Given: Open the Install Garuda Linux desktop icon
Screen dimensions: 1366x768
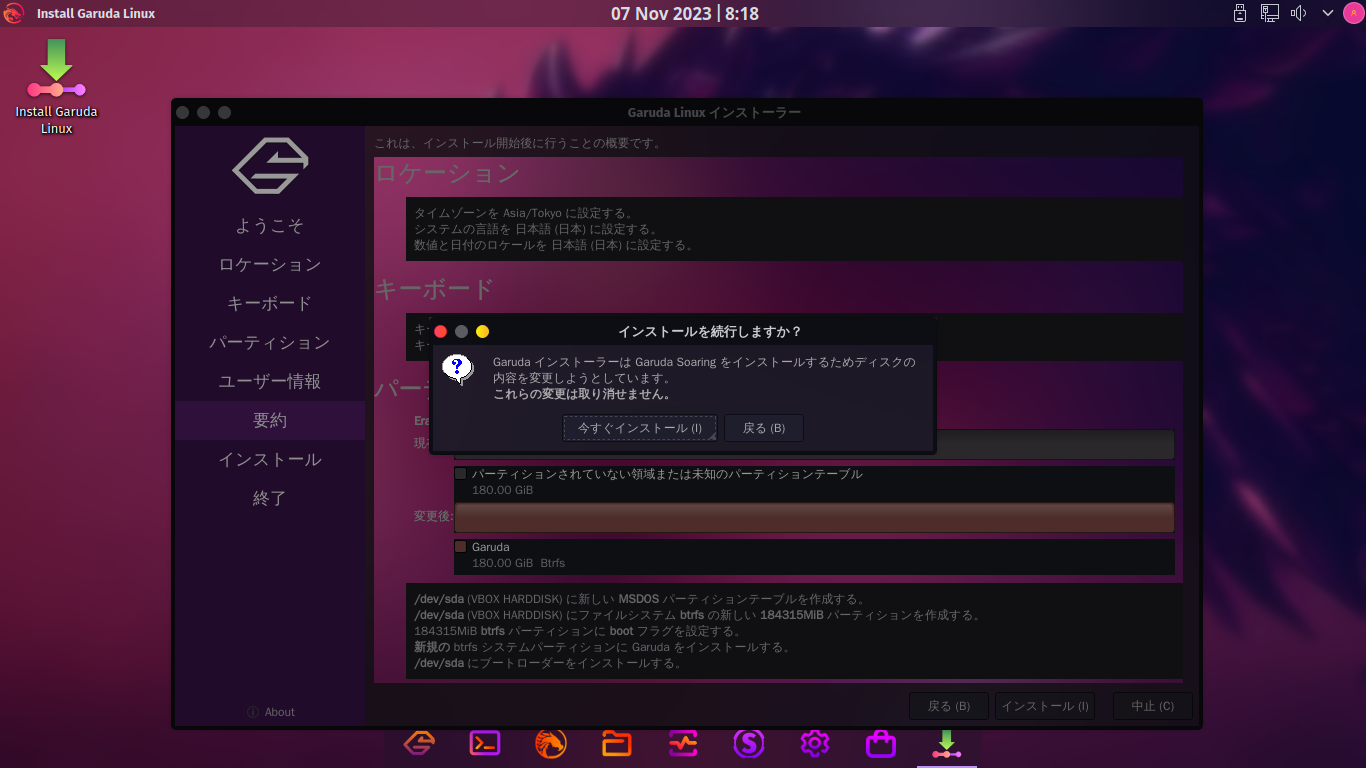Looking at the screenshot, I should pyautogui.click(x=56, y=88).
